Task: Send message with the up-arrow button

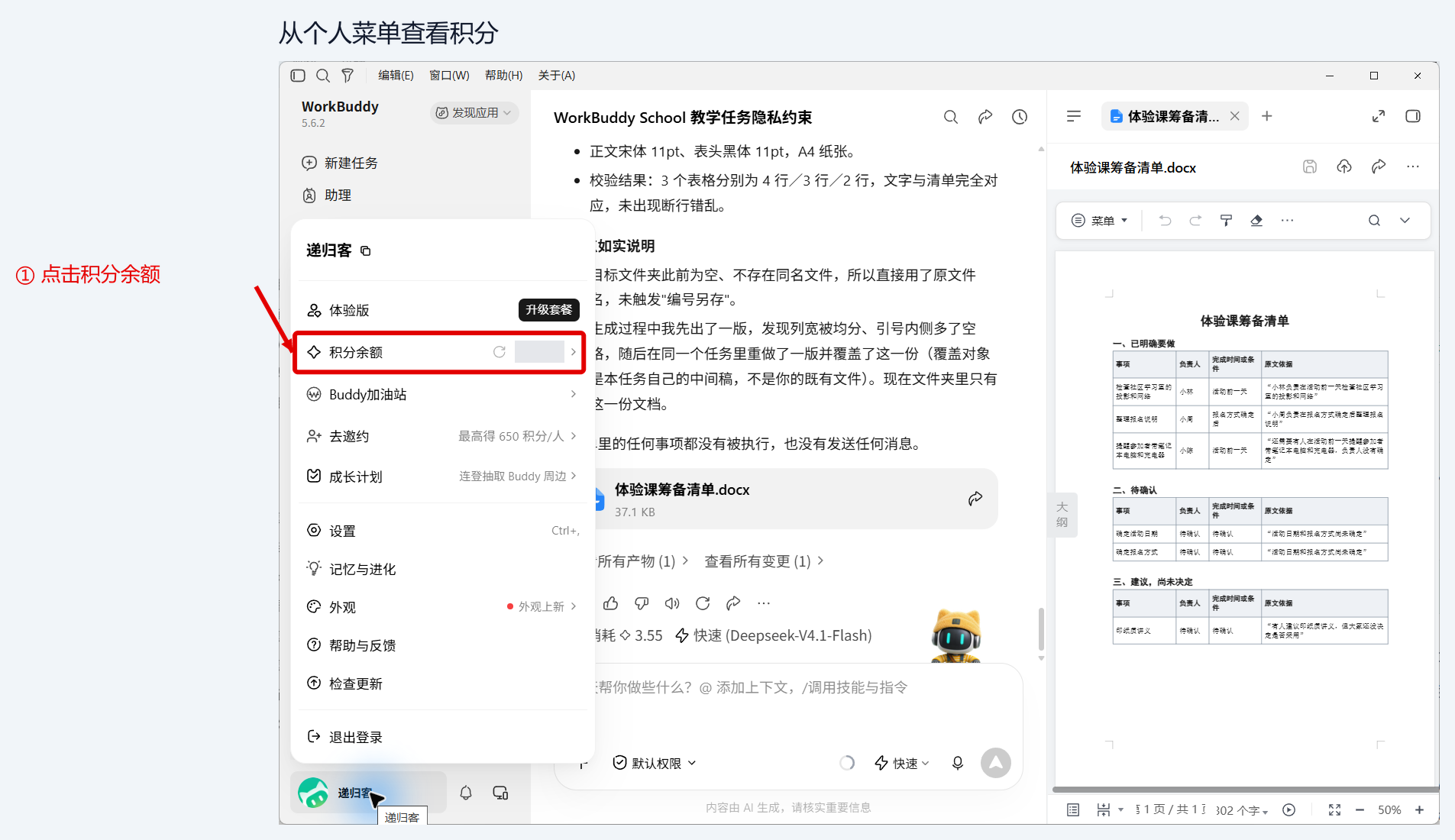Action: click(996, 762)
